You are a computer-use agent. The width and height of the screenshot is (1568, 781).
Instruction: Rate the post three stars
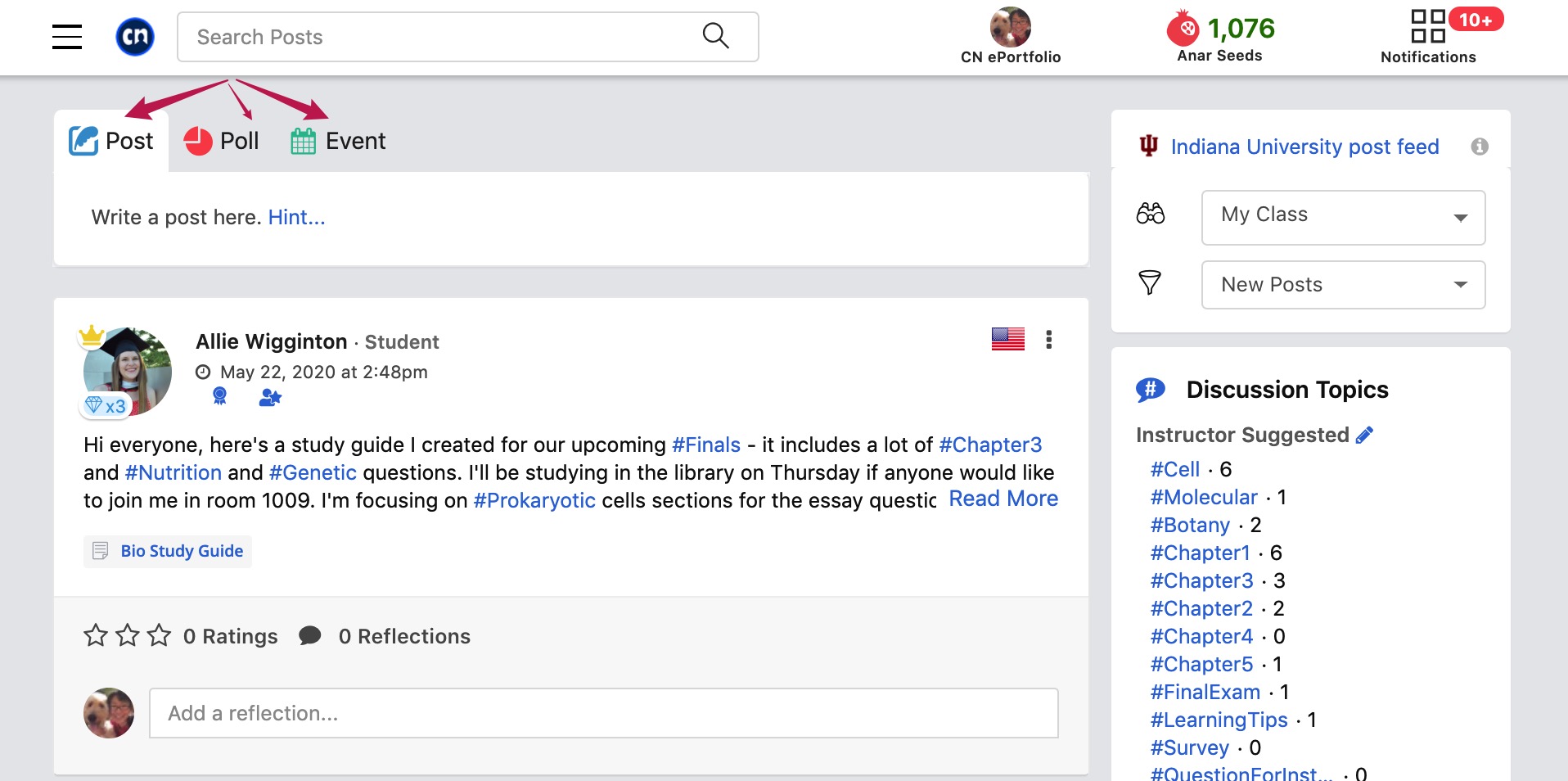tap(160, 635)
